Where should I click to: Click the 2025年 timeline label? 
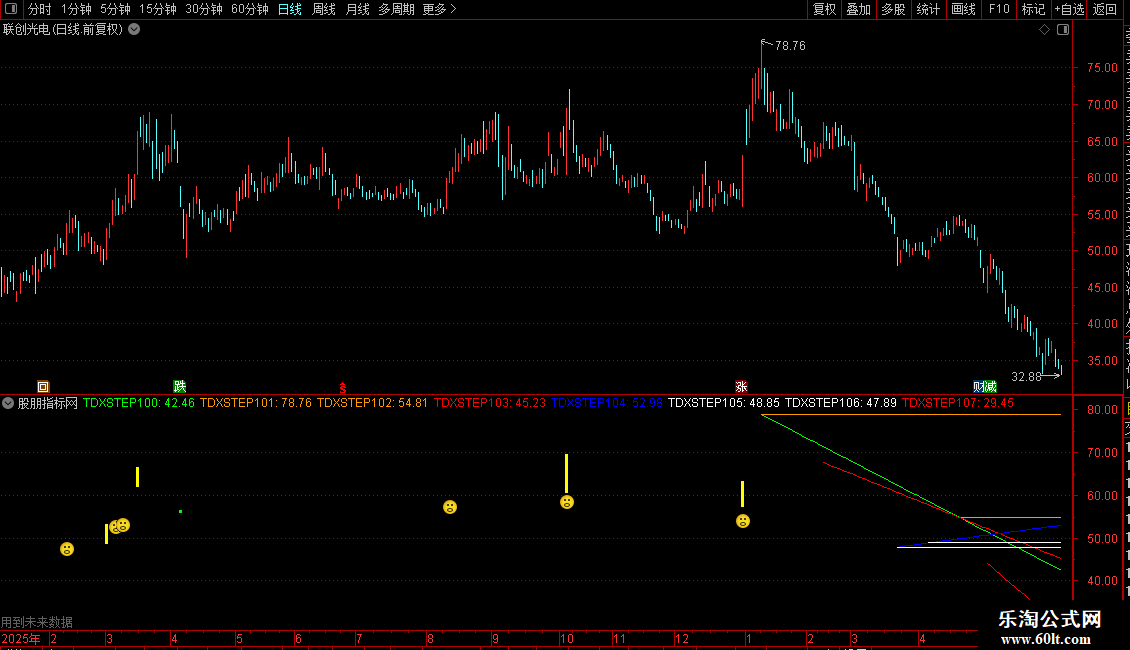point(21,638)
